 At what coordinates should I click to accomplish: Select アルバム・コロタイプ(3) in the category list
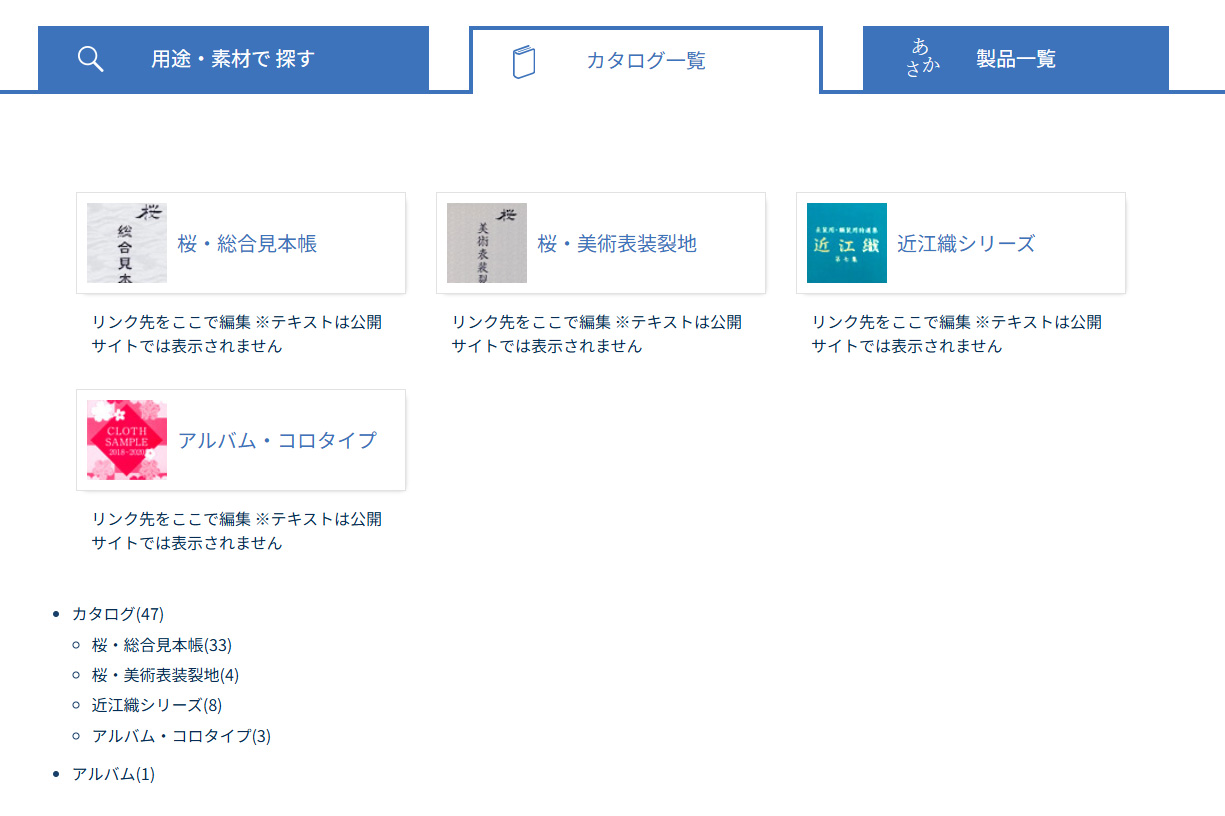click(181, 736)
